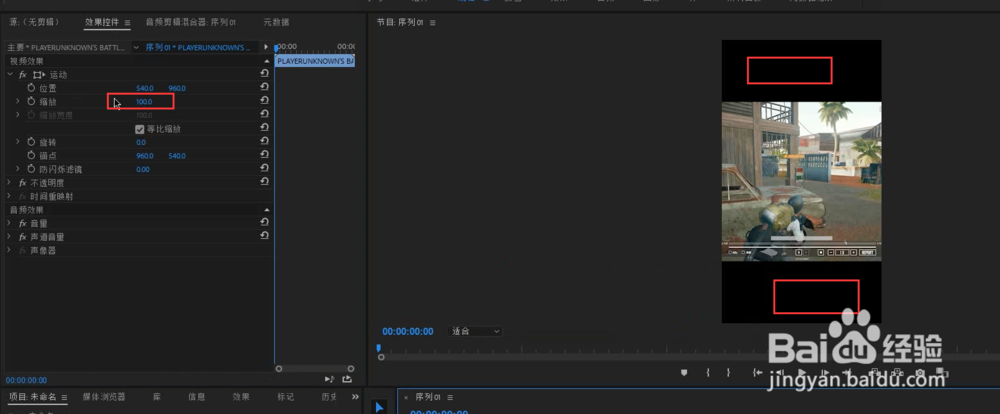Click the play-audio-only icon in Effect Controls
Viewport: 1000px width, 414px height.
coord(330,379)
